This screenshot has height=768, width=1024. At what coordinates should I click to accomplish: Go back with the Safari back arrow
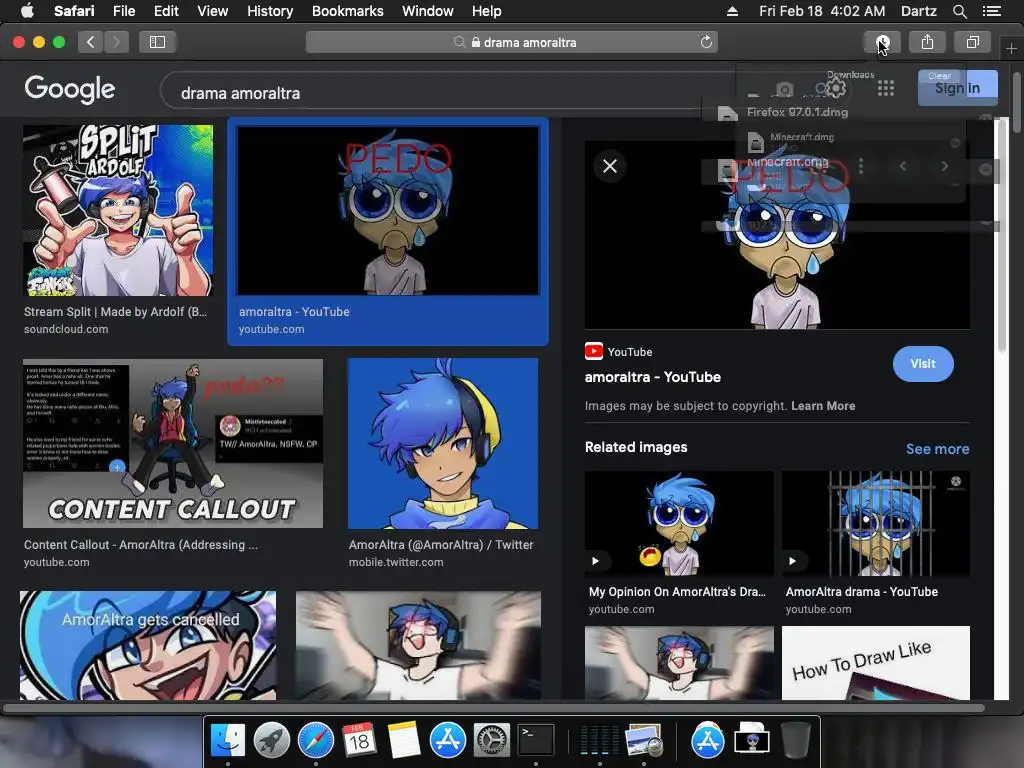pyautogui.click(x=91, y=42)
